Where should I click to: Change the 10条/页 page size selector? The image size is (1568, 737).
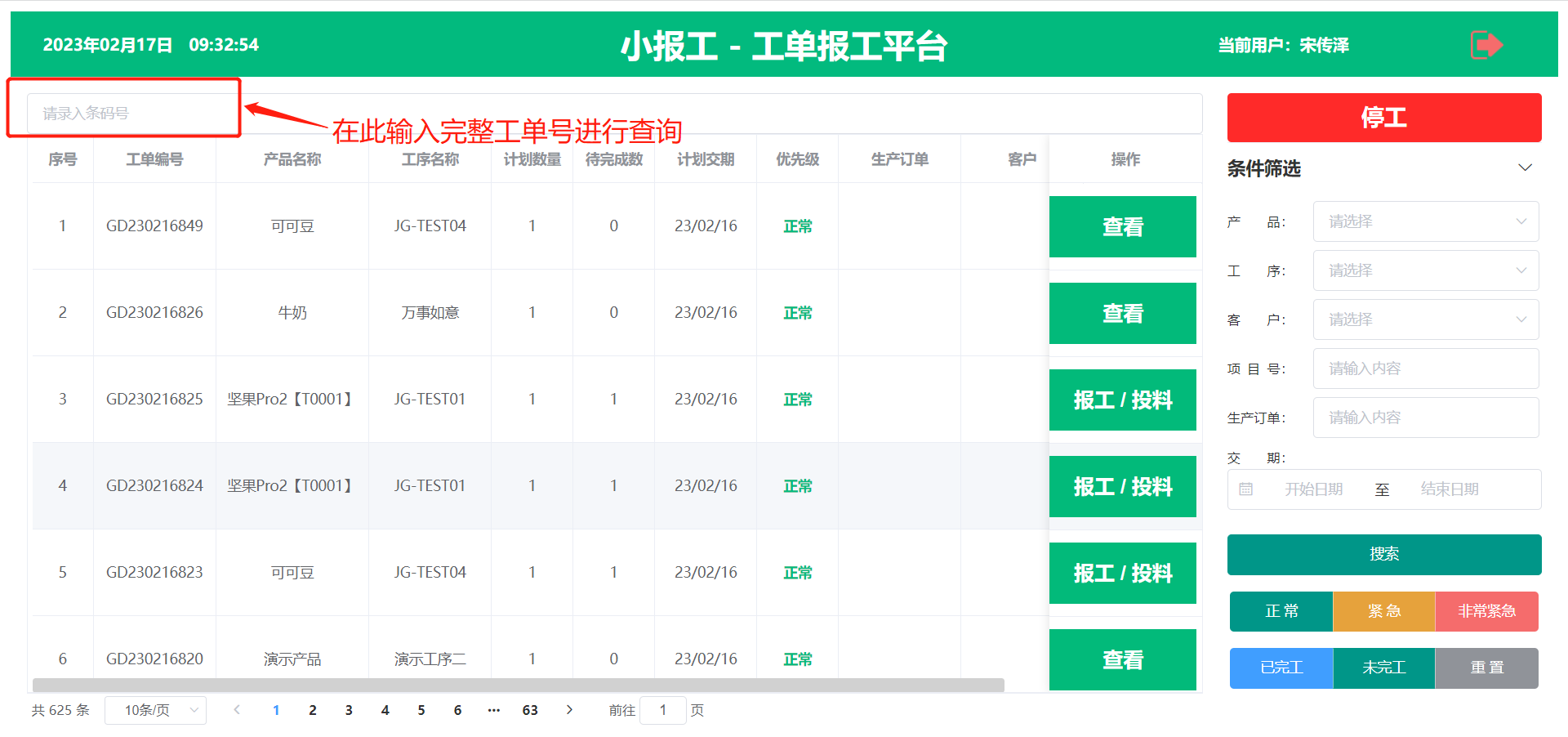pos(155,710)
